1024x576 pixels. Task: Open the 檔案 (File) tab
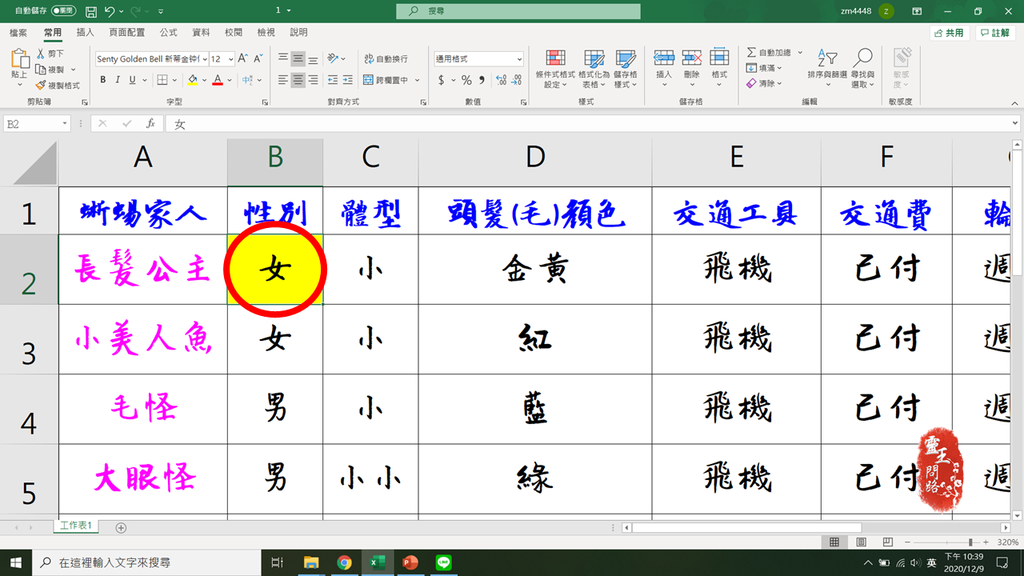coord(18,32)
